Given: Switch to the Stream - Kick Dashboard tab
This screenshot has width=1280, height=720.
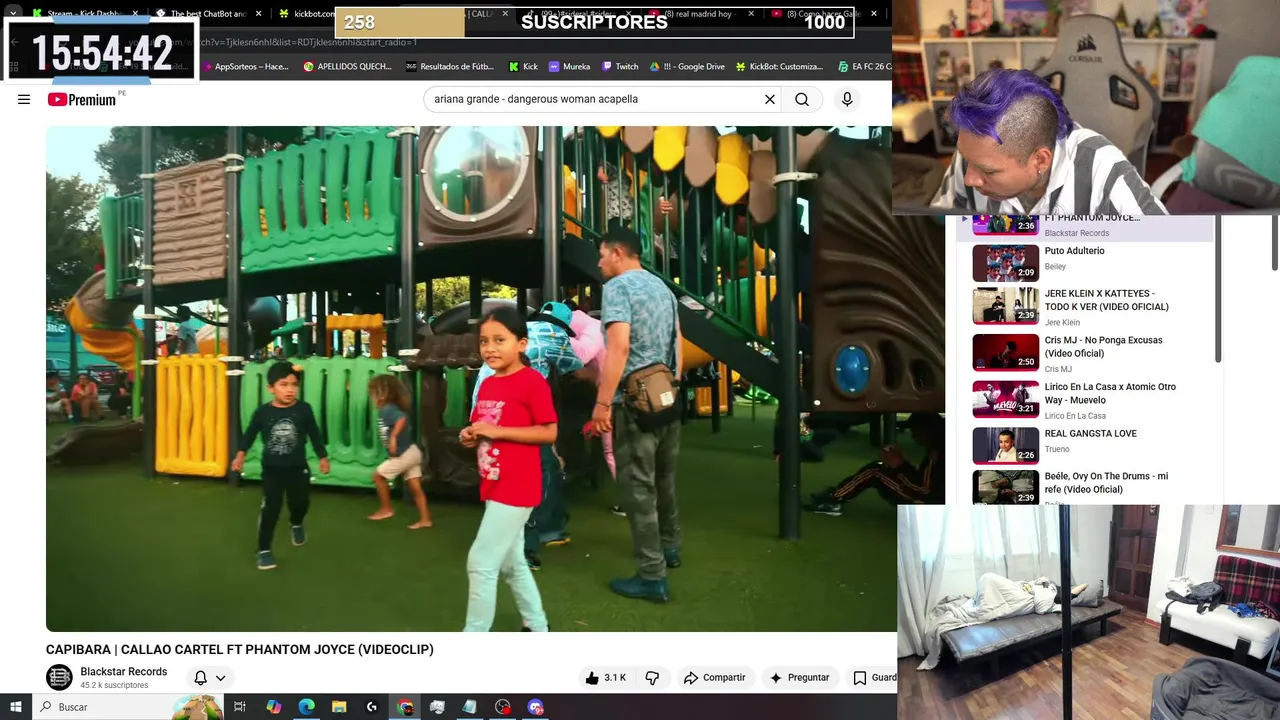Looking at the screenshot, I should (85, 14).
